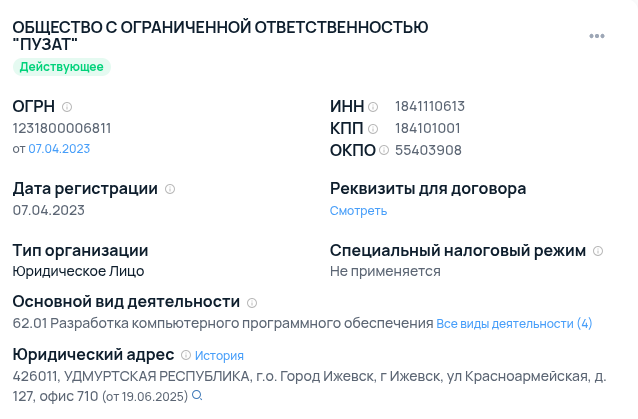Viewport: 638px width, 419px height.
Task: Click the ОГРН number 1231800006811
Action: (x=62, y=129)
